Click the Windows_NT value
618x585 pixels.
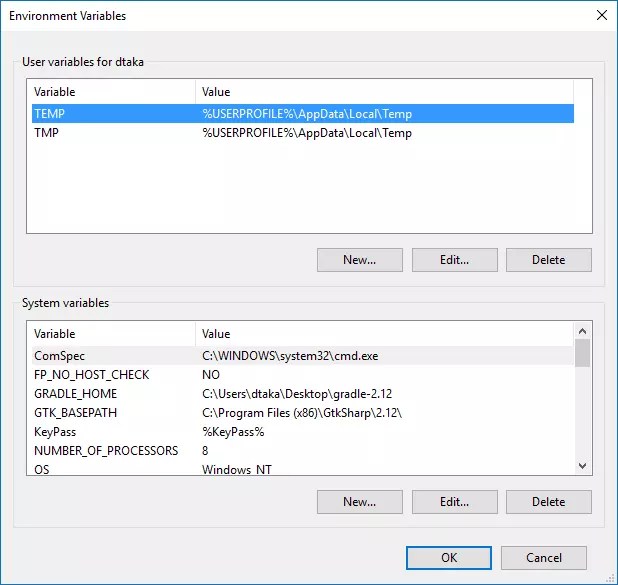pos(236,469)
